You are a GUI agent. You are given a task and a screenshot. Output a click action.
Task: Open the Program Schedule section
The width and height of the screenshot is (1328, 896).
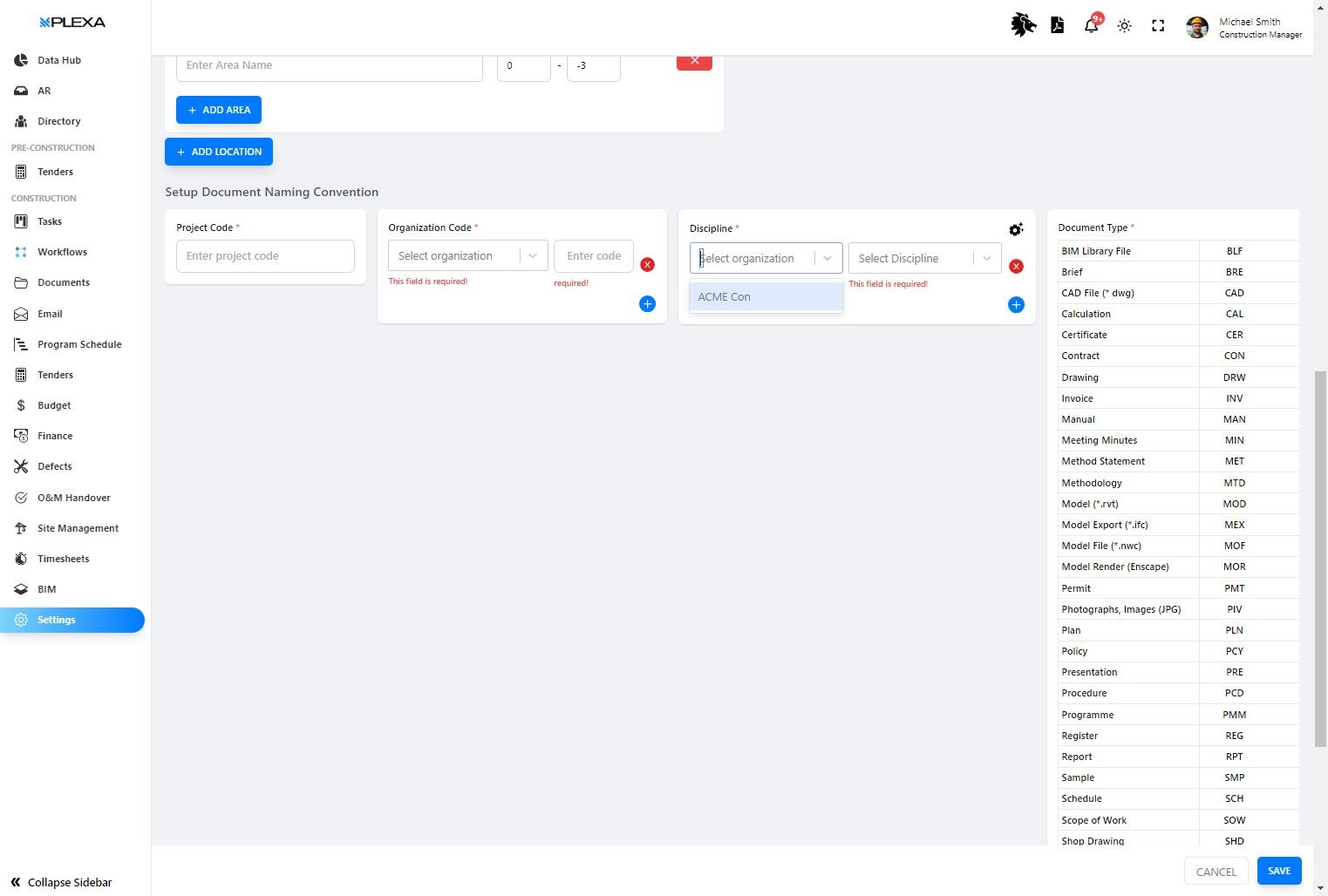click(x=79, y=344)
